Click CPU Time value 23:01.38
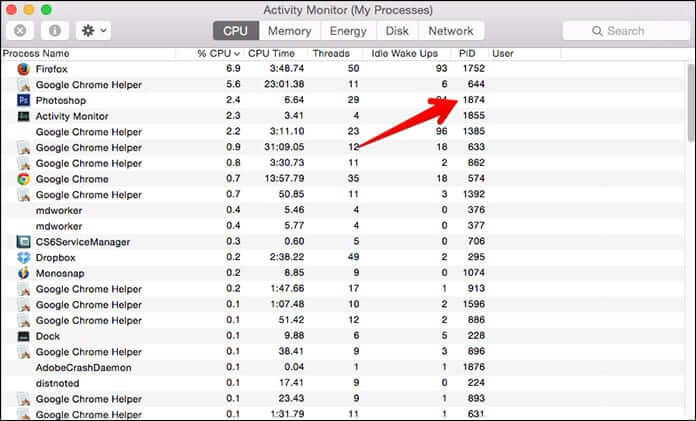The image size is (696, 421). click(284, 84)
